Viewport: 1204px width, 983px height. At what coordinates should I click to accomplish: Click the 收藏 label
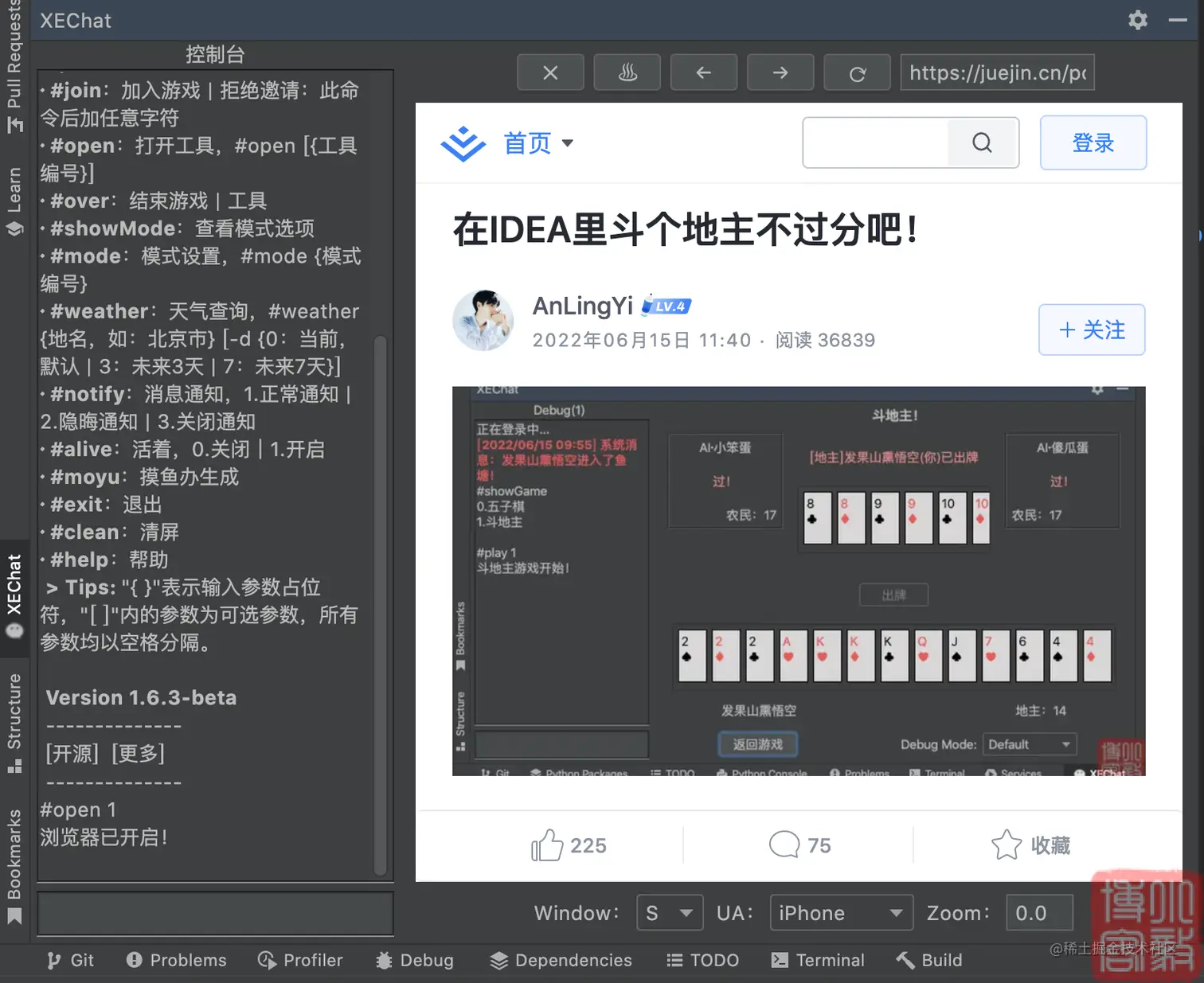(1050, 845)
